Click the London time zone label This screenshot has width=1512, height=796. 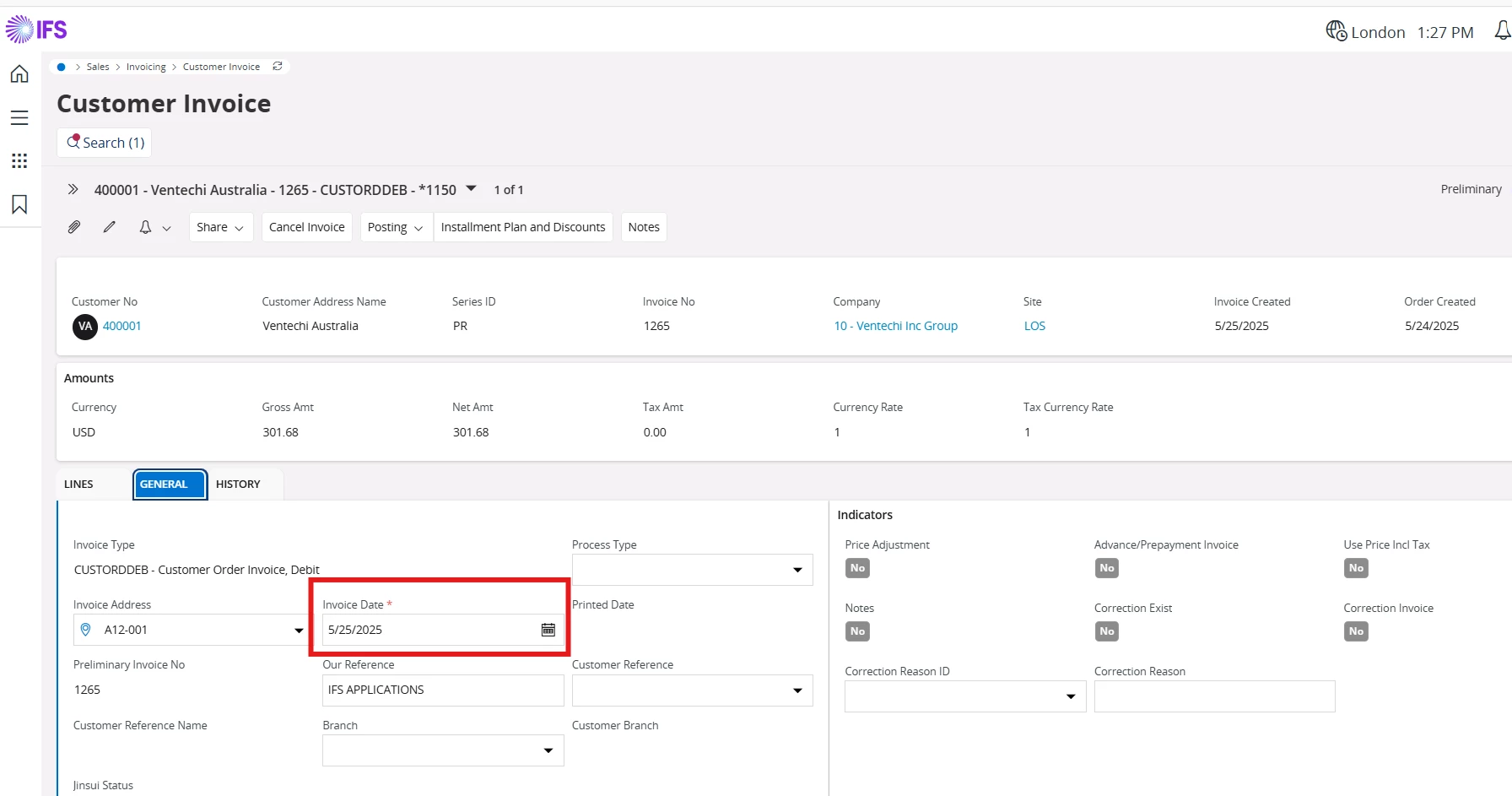[x=1378, y=32]
